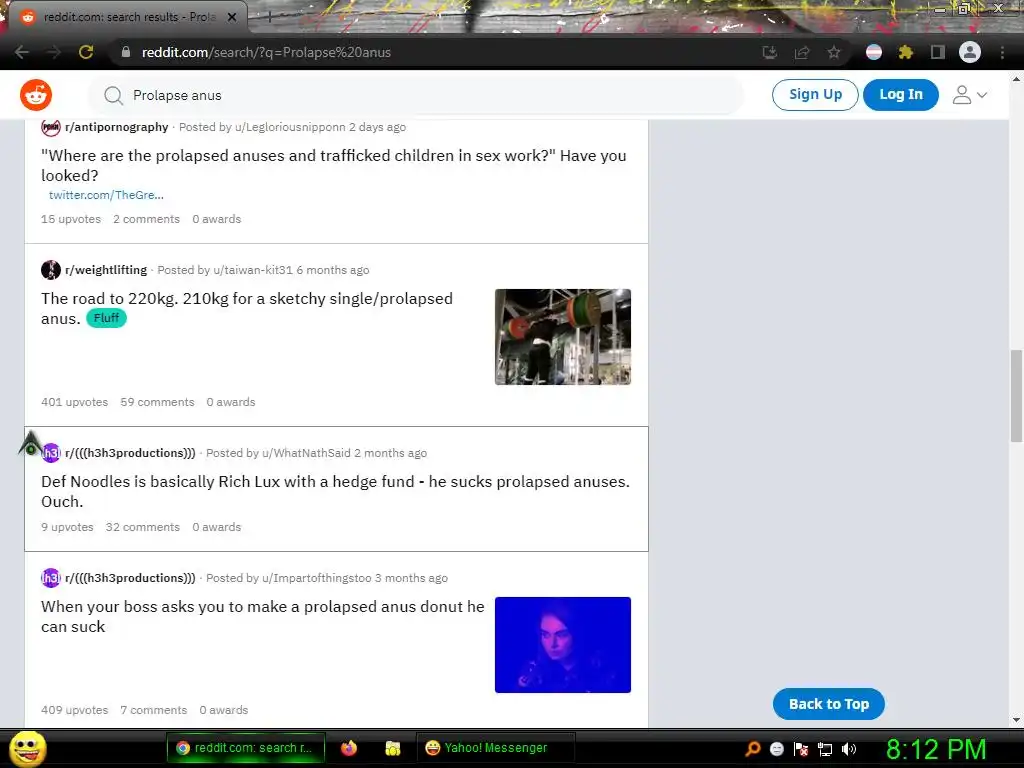Open user u/Impartofthingstoo profile
The height and width of the screenshot is (768, 1024).
[x=317, y=578]
